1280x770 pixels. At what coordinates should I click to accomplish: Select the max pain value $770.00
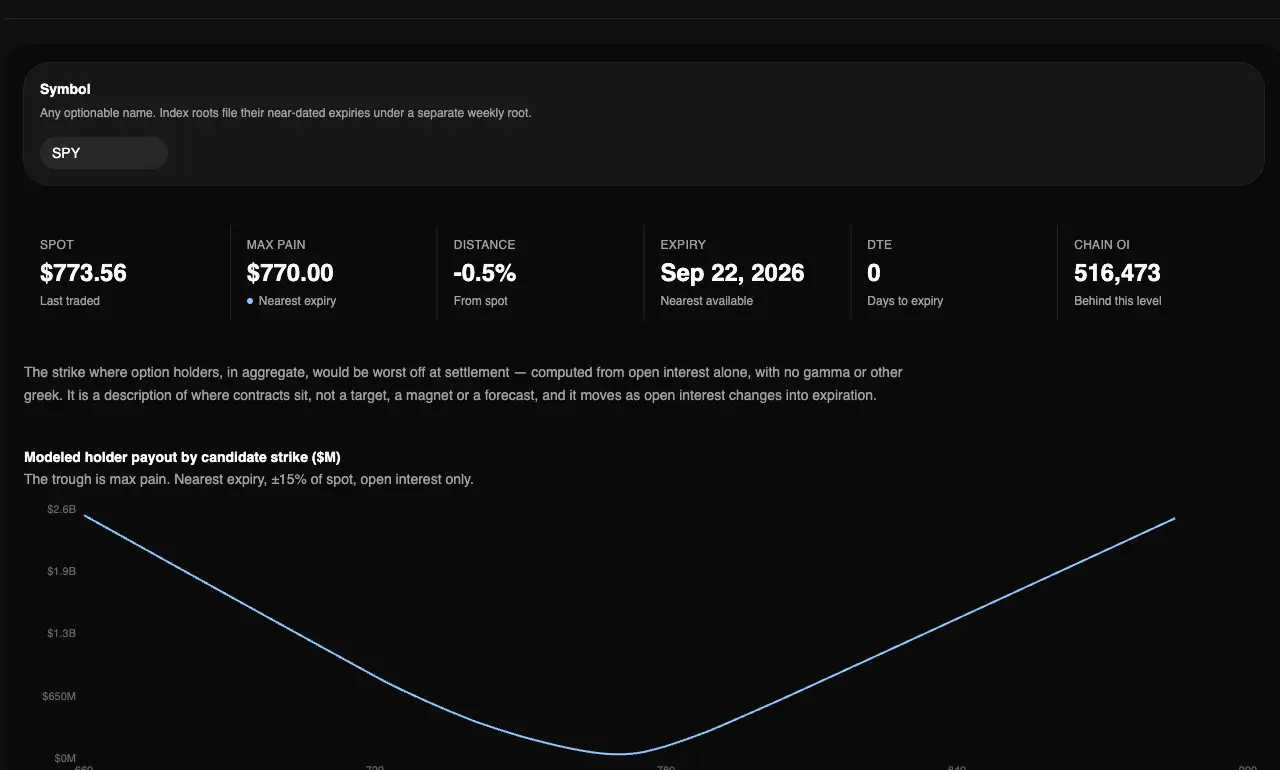tap(290, 273)
